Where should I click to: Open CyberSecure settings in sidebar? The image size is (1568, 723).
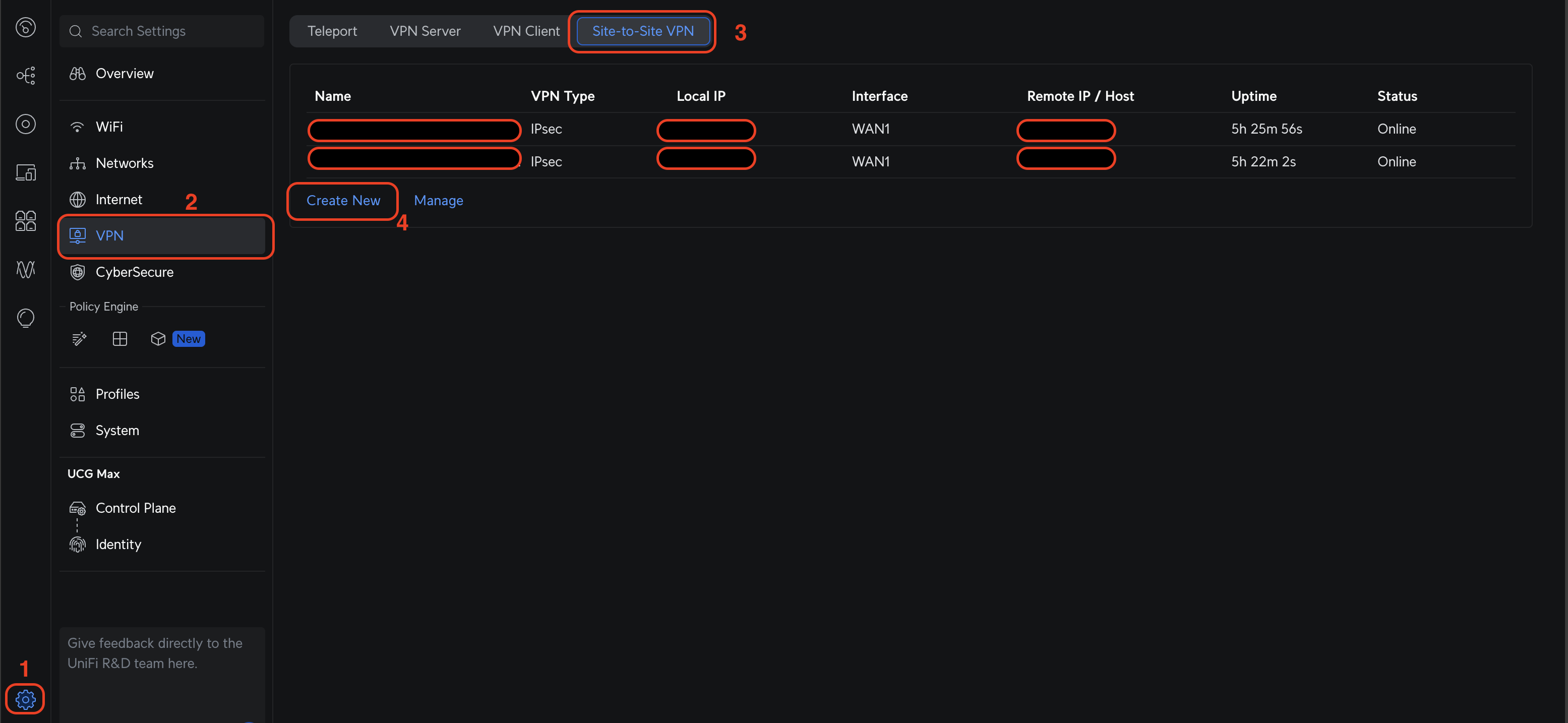point(134,272)
